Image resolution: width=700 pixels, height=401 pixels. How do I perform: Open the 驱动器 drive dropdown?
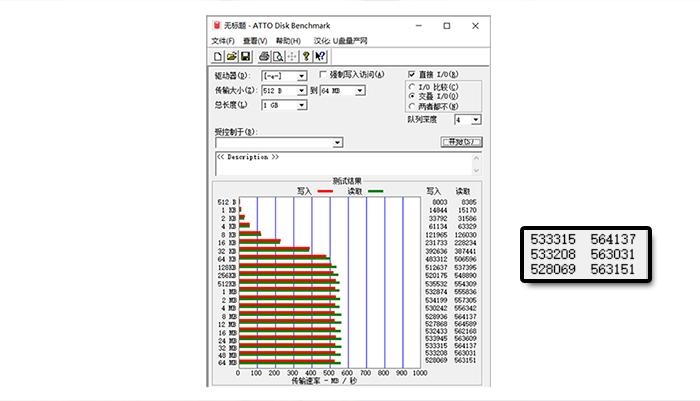302,76
